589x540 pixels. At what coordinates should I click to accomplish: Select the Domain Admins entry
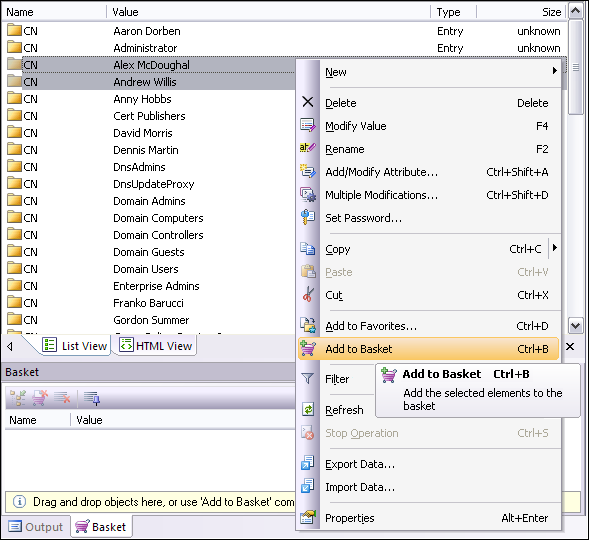click(149, 201)
